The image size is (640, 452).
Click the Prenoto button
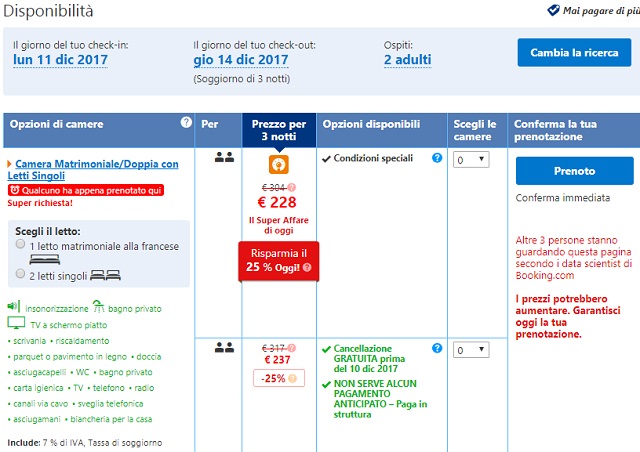click(x=574, y=171)
